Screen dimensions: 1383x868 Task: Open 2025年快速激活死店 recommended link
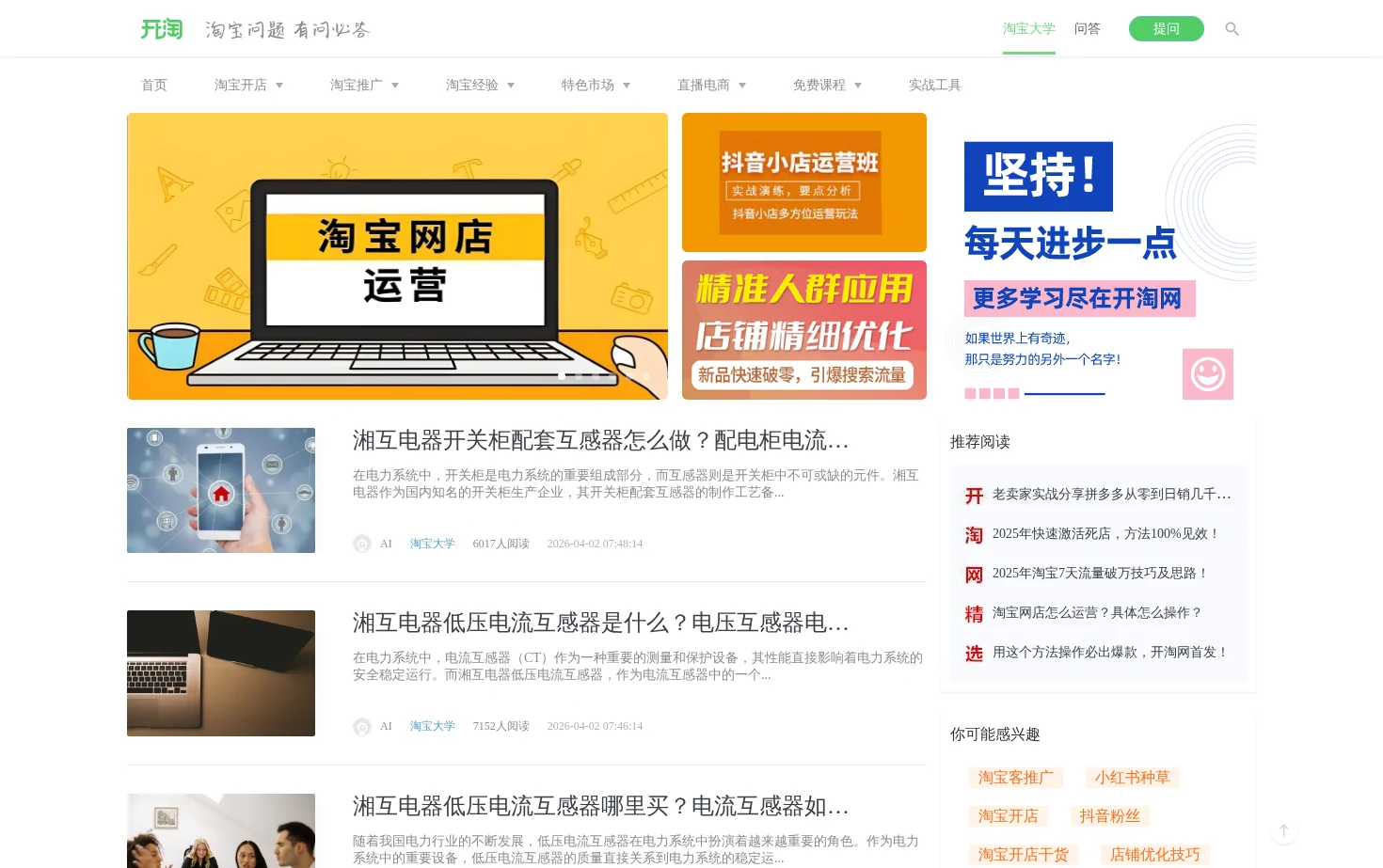coord(1106,533)
